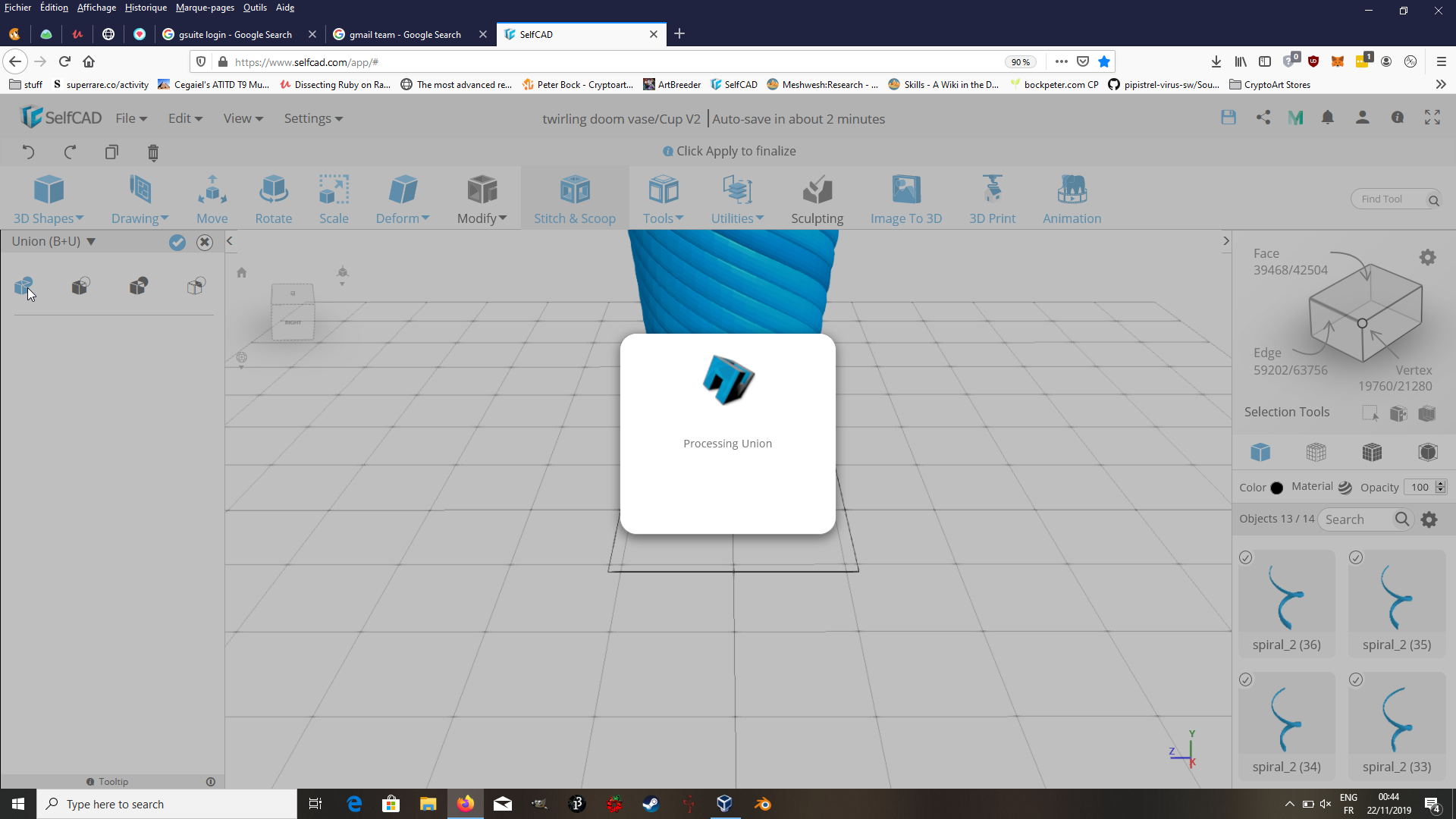Screen dimensions: 1456x819
Task: Open the Animation tool
Action: coord(1072,199)
